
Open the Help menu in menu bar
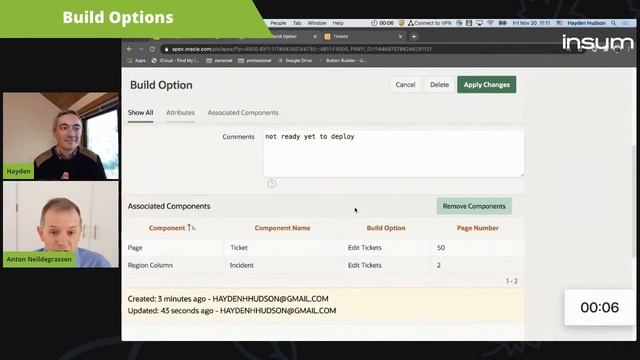coord(338,23)
